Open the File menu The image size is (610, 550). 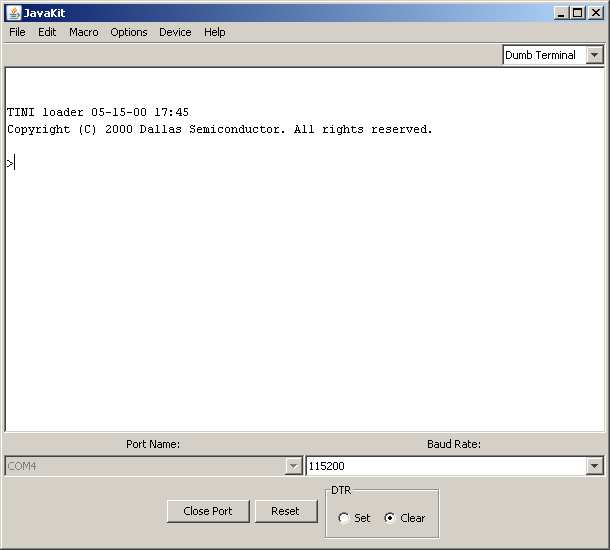17,32
